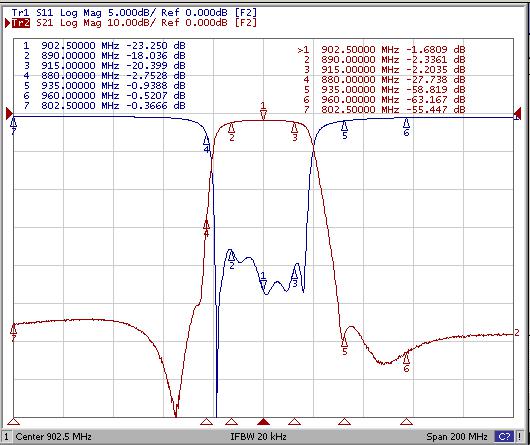
Task: Click the right red reference level arrow
Action: tap(517, 114)
